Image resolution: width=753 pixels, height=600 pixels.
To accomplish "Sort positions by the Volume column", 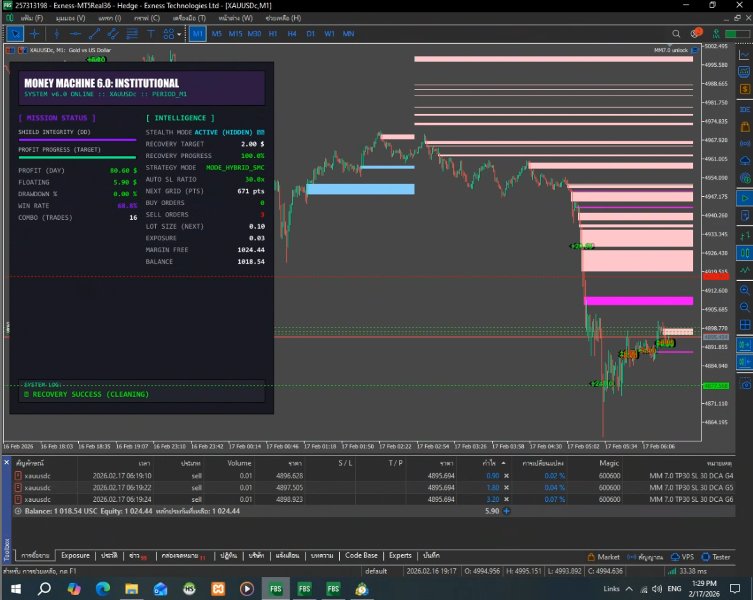I will pos(239,463).
